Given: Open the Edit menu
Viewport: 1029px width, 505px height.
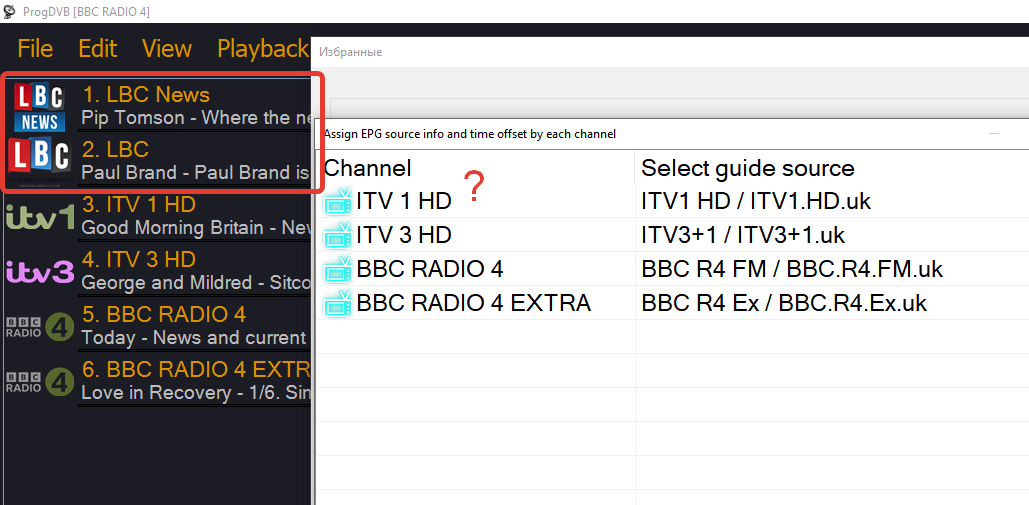Looking at the screenshot, I should (97, 49).
